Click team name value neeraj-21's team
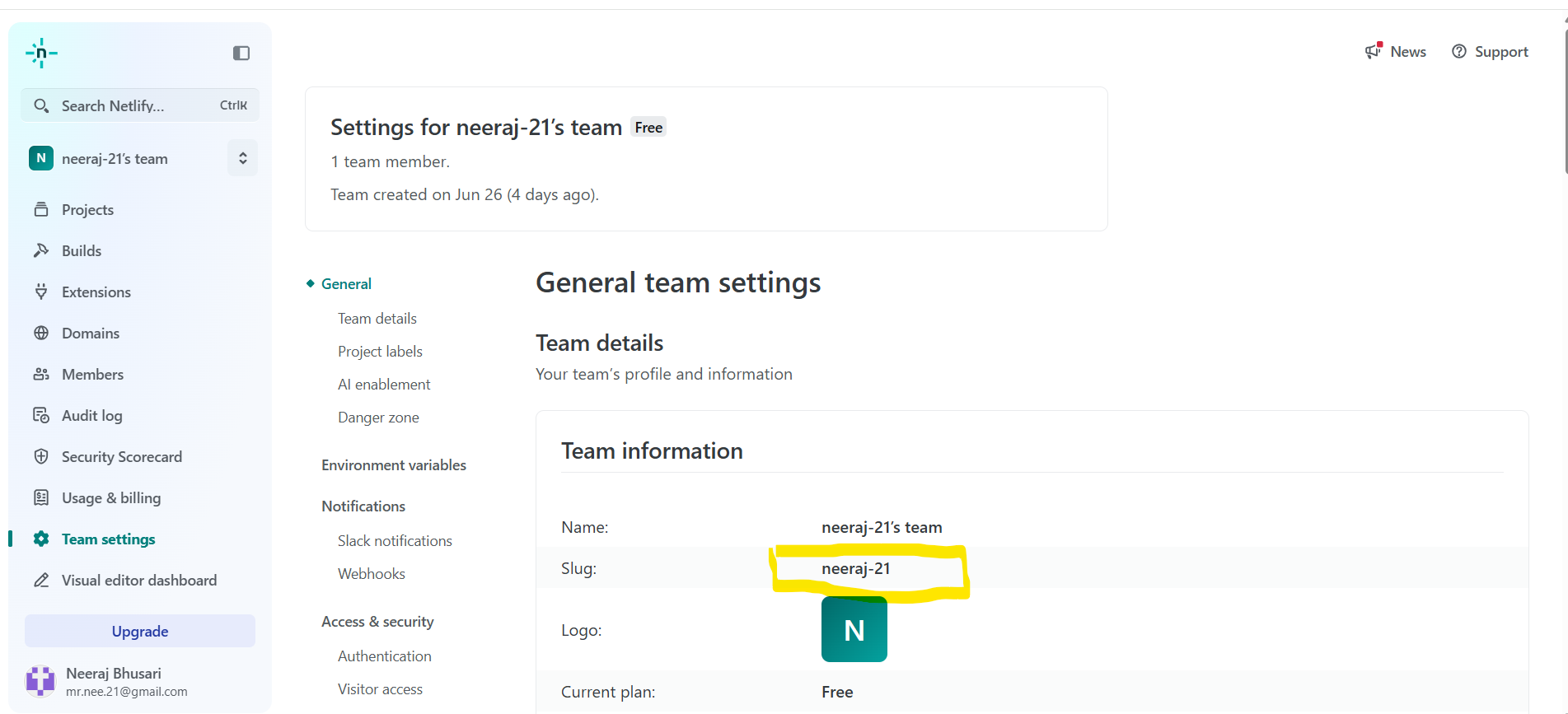This screenshot has width=1568, height=714. 882,527
